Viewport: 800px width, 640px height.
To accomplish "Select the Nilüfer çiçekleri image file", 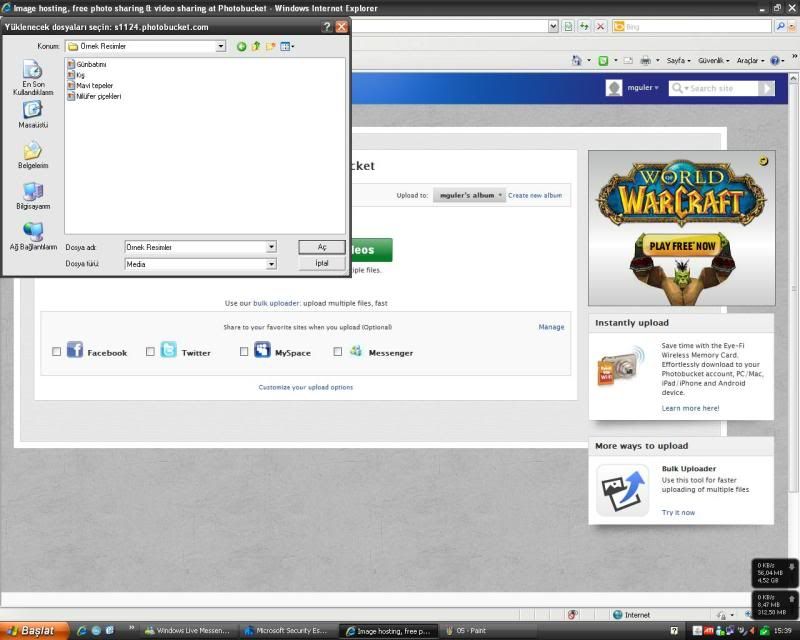I will click(94, 96).
